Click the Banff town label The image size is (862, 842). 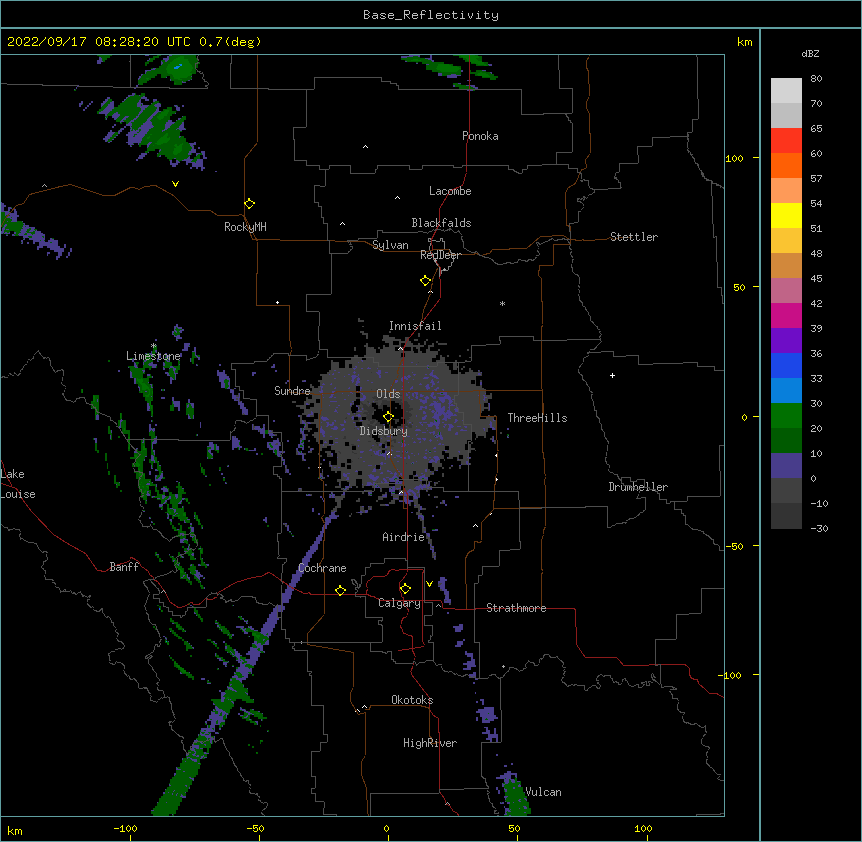(x=124, y=567)
